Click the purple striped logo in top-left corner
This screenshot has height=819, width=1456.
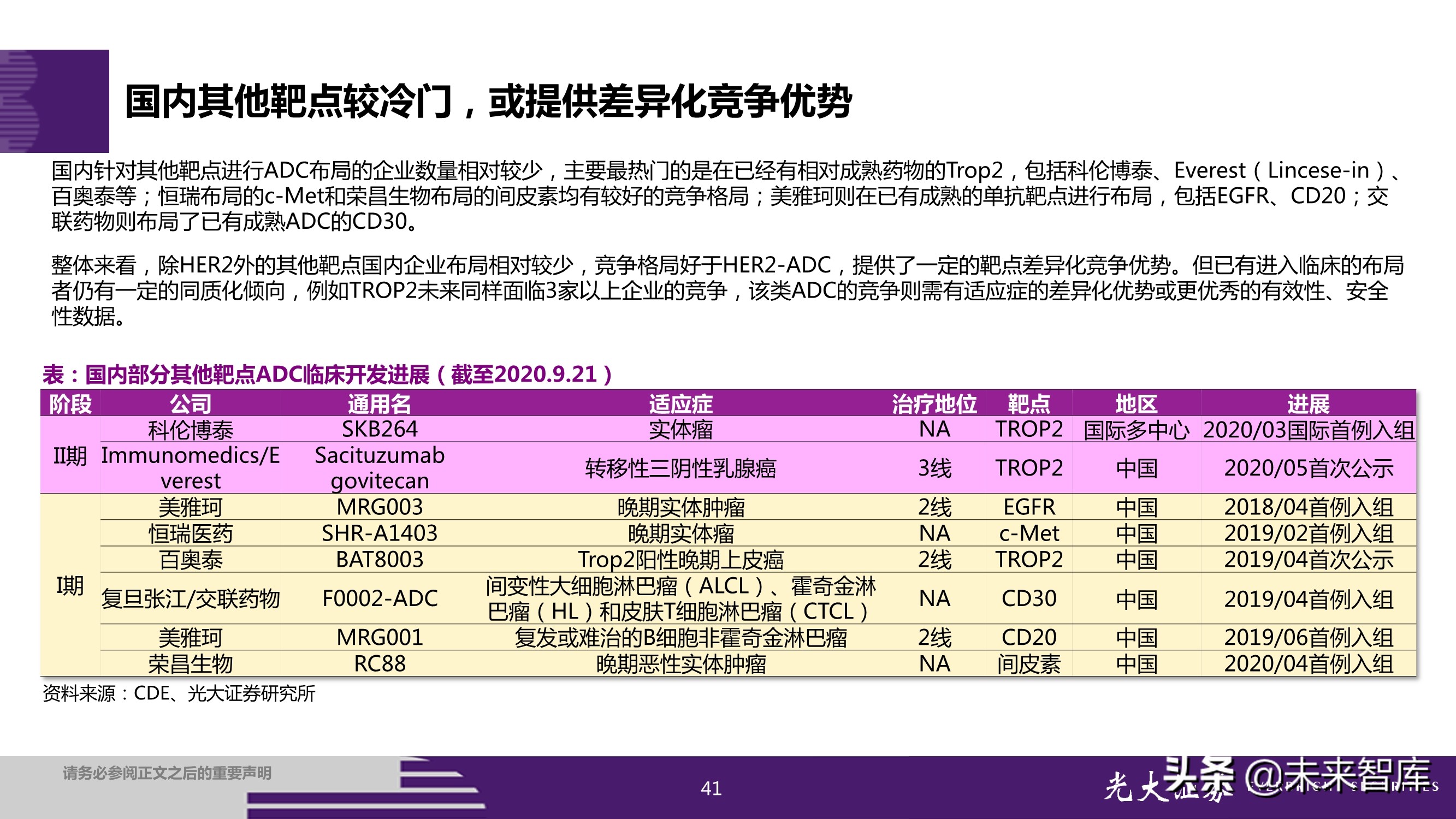click(54, 102)
